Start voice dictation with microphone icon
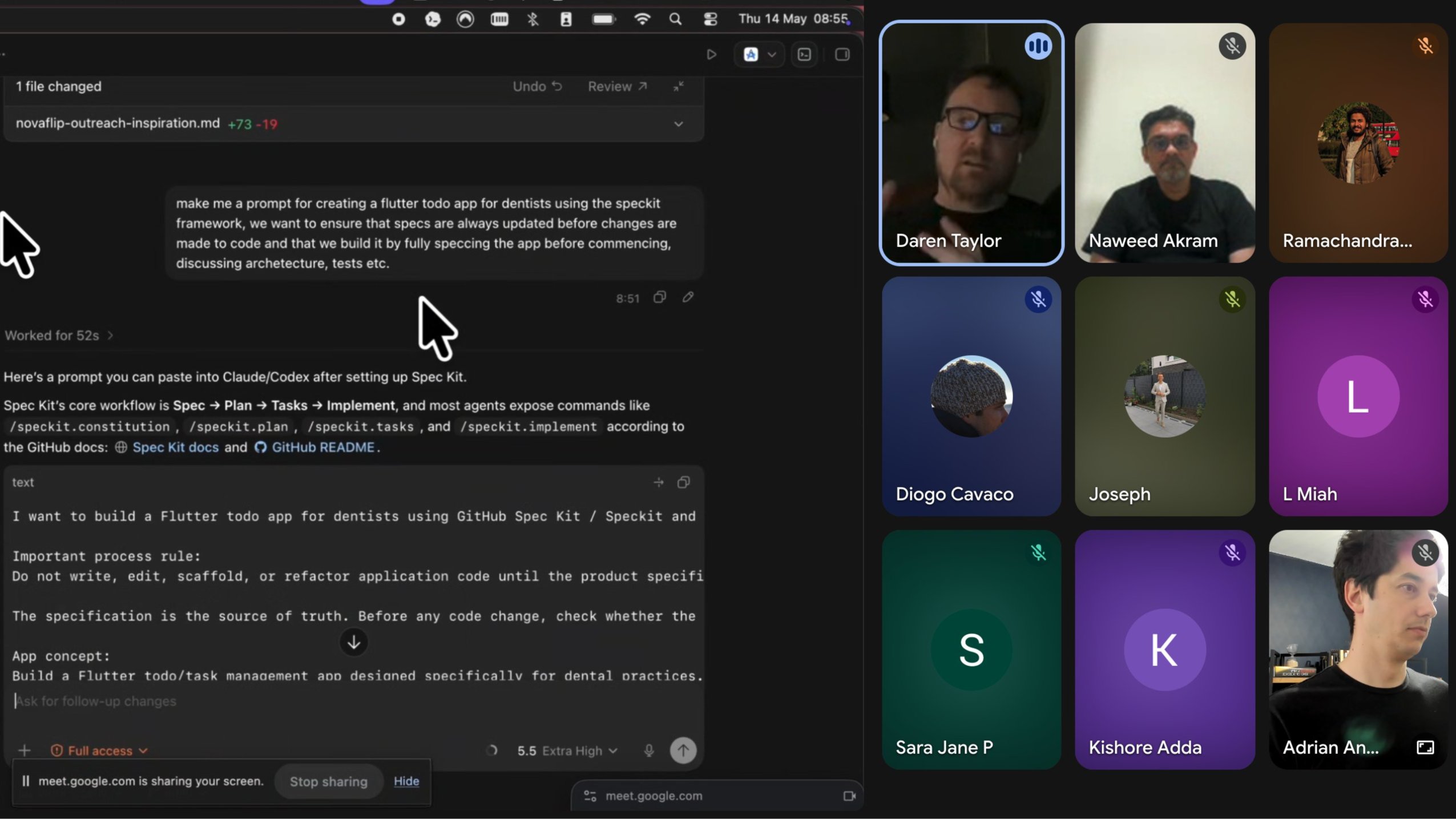This screenshot has width=1456, height=819. 648,751
